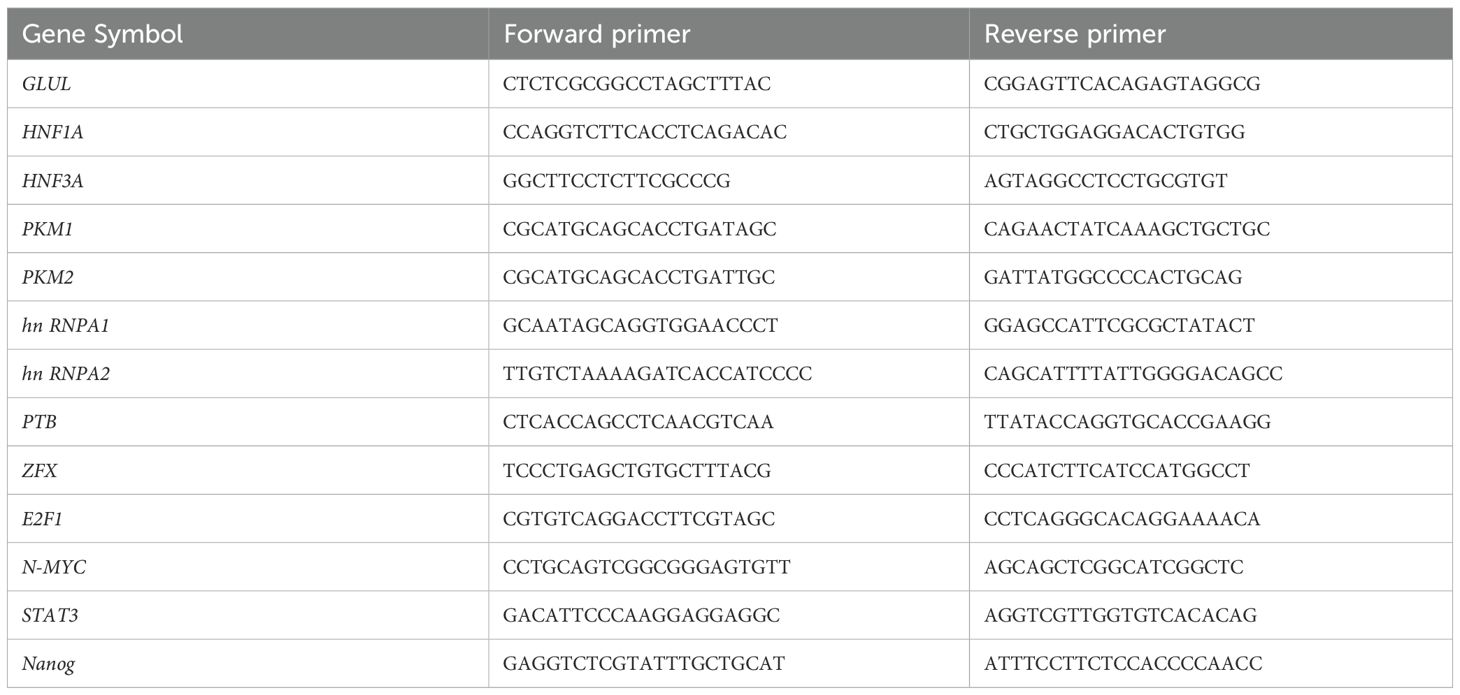
Task: Click the Gene Symbol column header
Action: 102,34
